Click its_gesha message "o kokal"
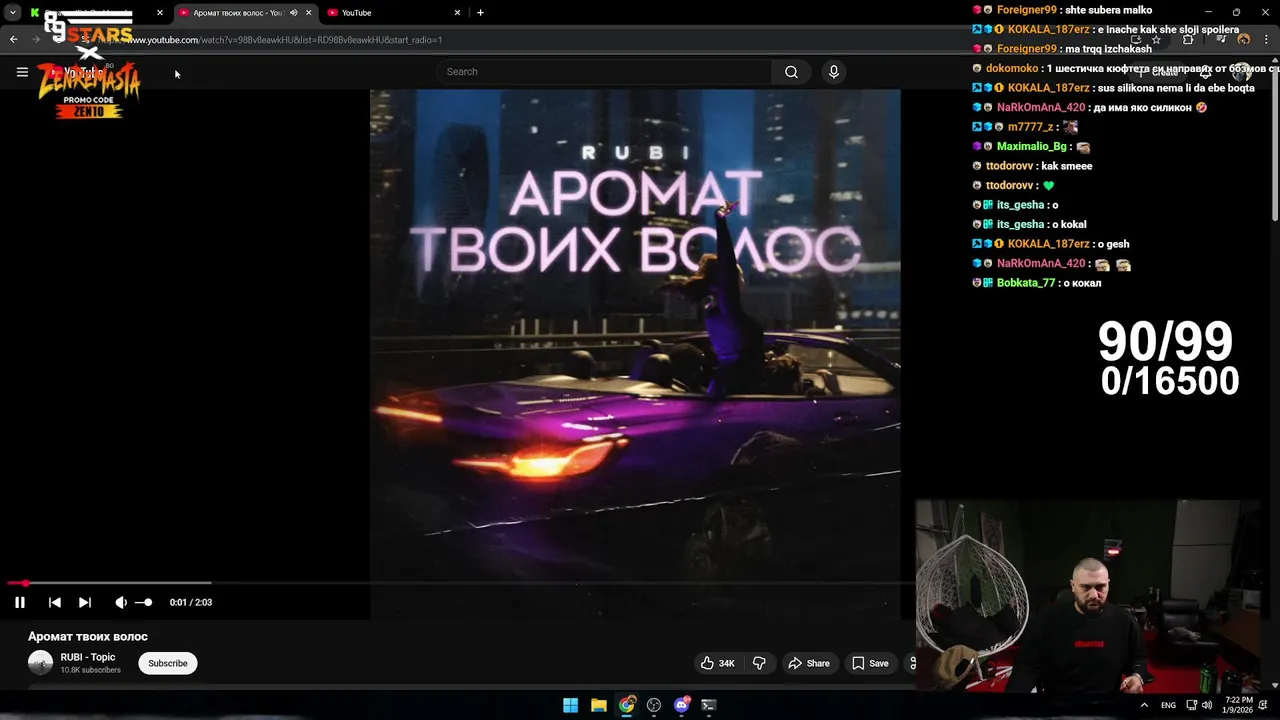 tap(1069, 224)
